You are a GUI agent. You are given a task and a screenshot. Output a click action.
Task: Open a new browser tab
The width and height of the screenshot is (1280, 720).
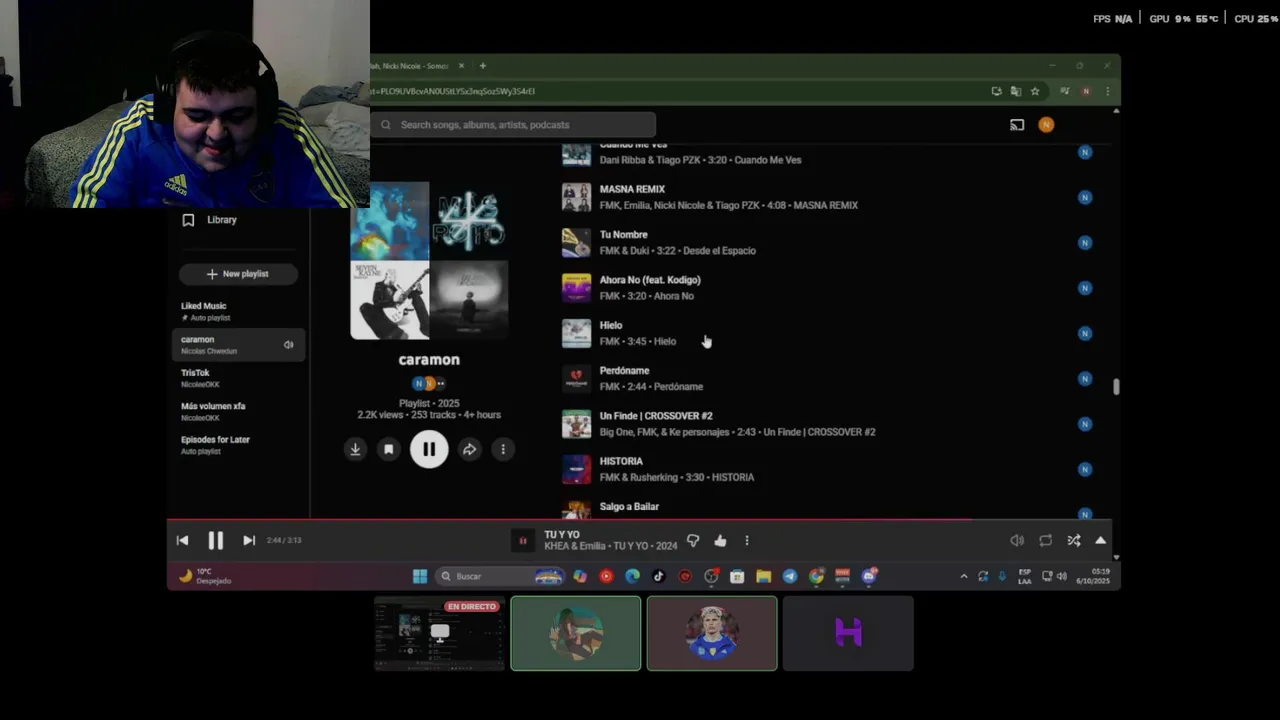pos(483,66)
